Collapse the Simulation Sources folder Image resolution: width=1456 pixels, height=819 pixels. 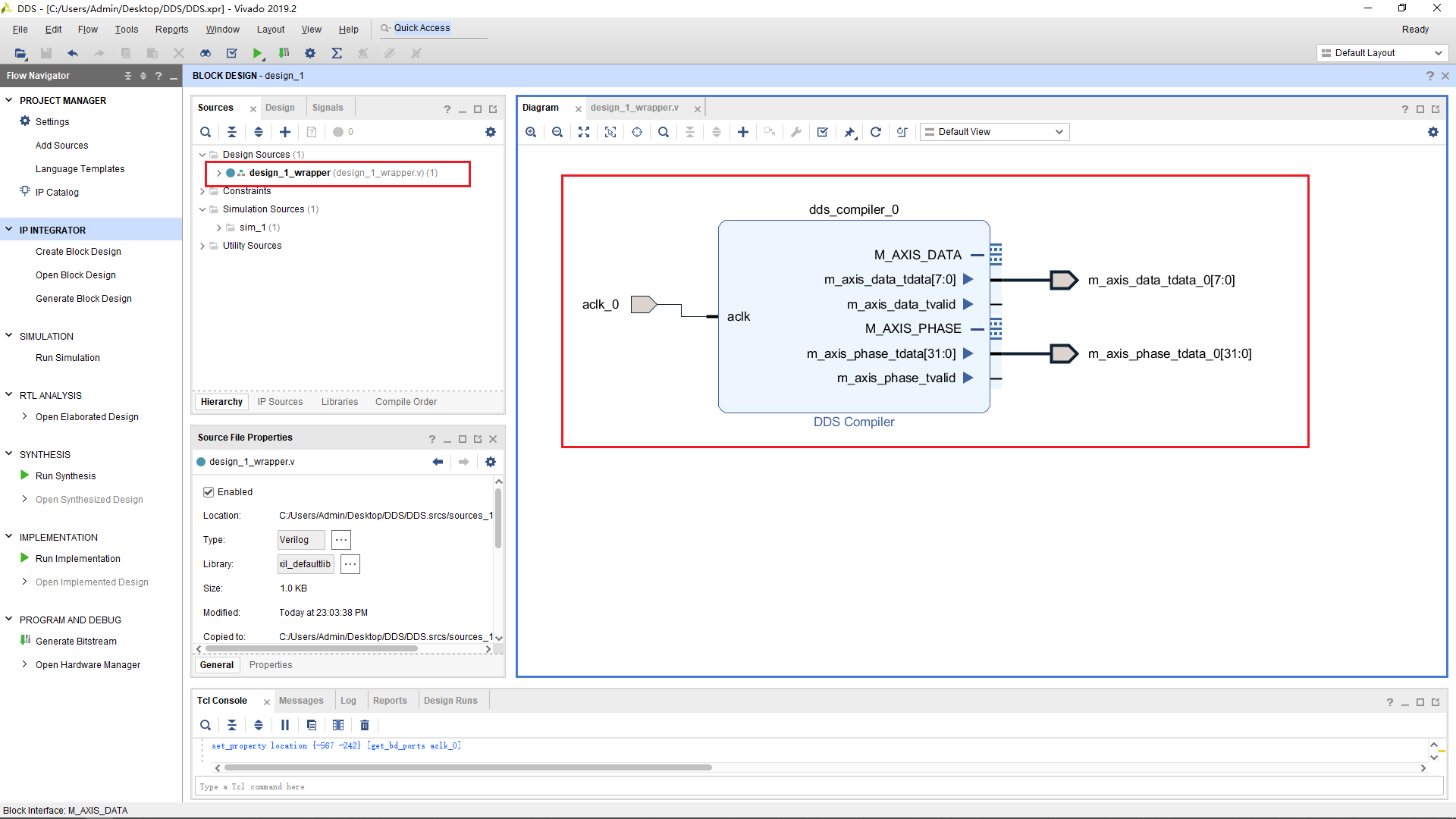coord(202,209)
